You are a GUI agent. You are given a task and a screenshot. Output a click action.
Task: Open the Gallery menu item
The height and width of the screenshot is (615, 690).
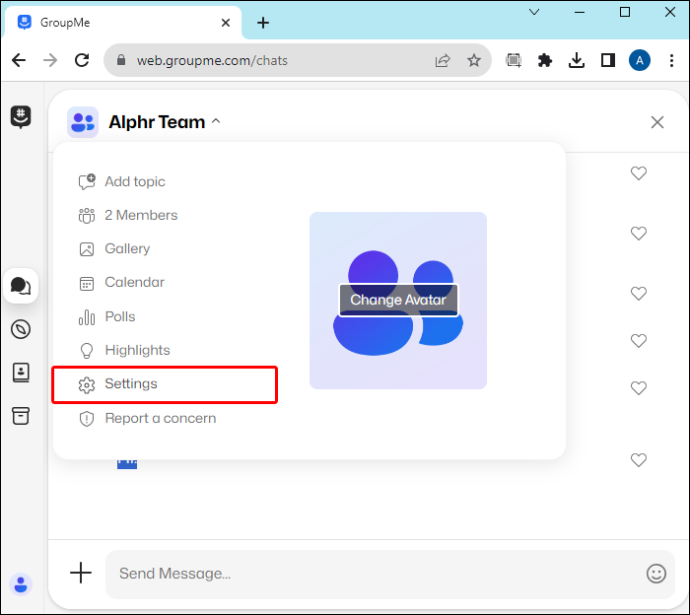(x=114, y=249)
